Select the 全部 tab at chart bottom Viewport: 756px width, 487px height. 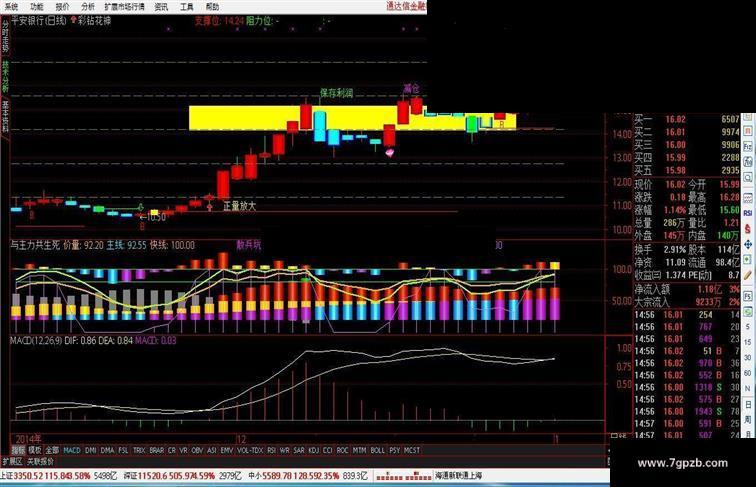(x=52, y=450)
